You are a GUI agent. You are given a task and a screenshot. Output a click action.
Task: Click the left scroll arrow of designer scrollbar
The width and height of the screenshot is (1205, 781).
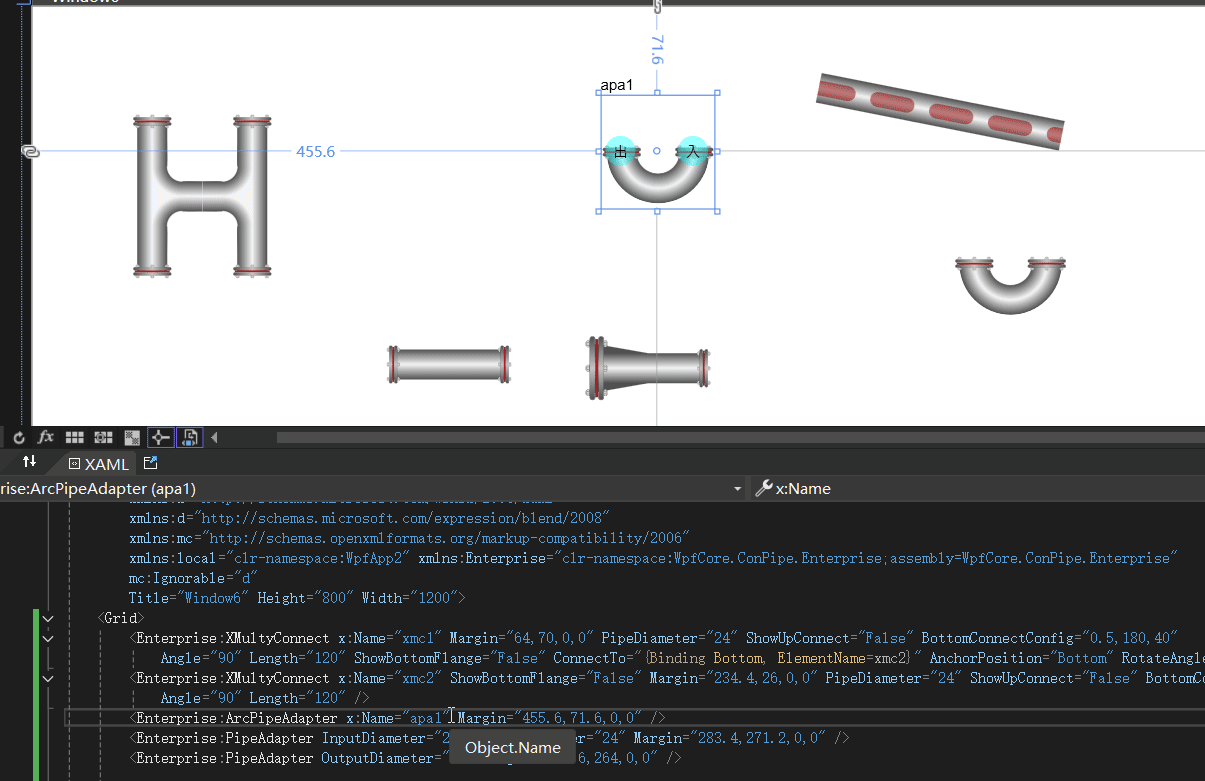coord(213,437)
